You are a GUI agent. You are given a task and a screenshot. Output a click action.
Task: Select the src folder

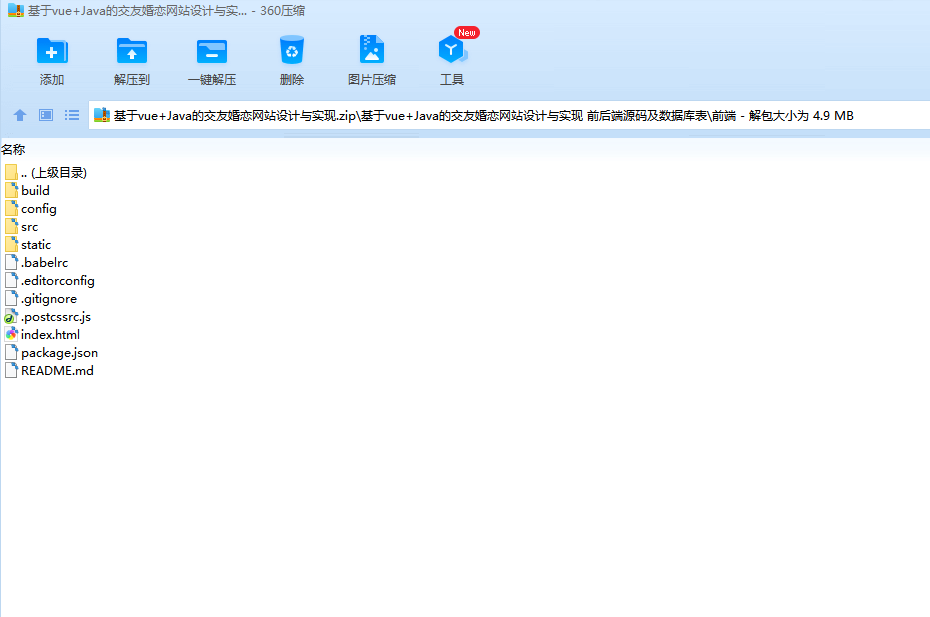click(x=21, y=227)
